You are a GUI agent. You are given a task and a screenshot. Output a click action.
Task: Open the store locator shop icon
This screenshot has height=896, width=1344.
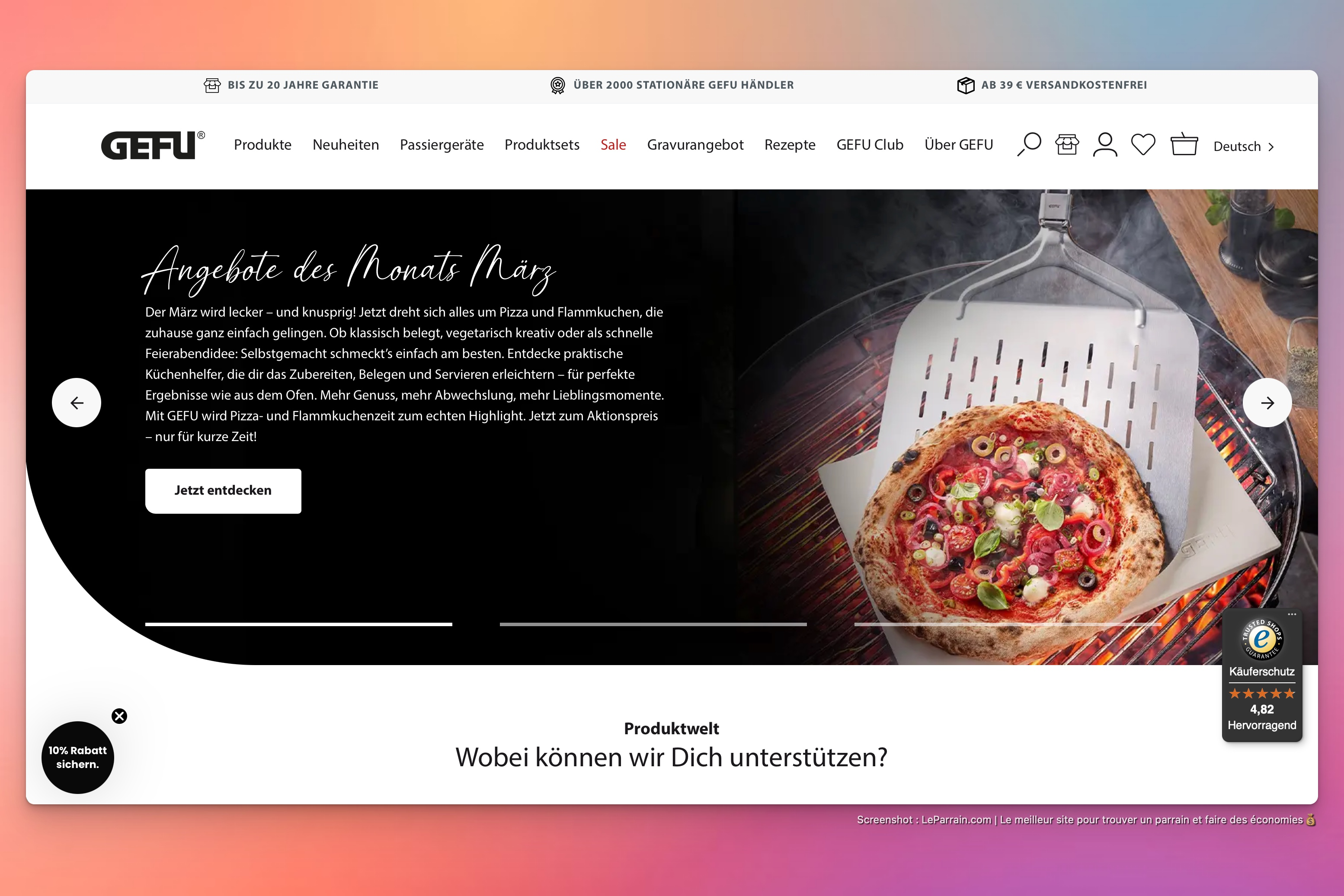[1067, 144]
